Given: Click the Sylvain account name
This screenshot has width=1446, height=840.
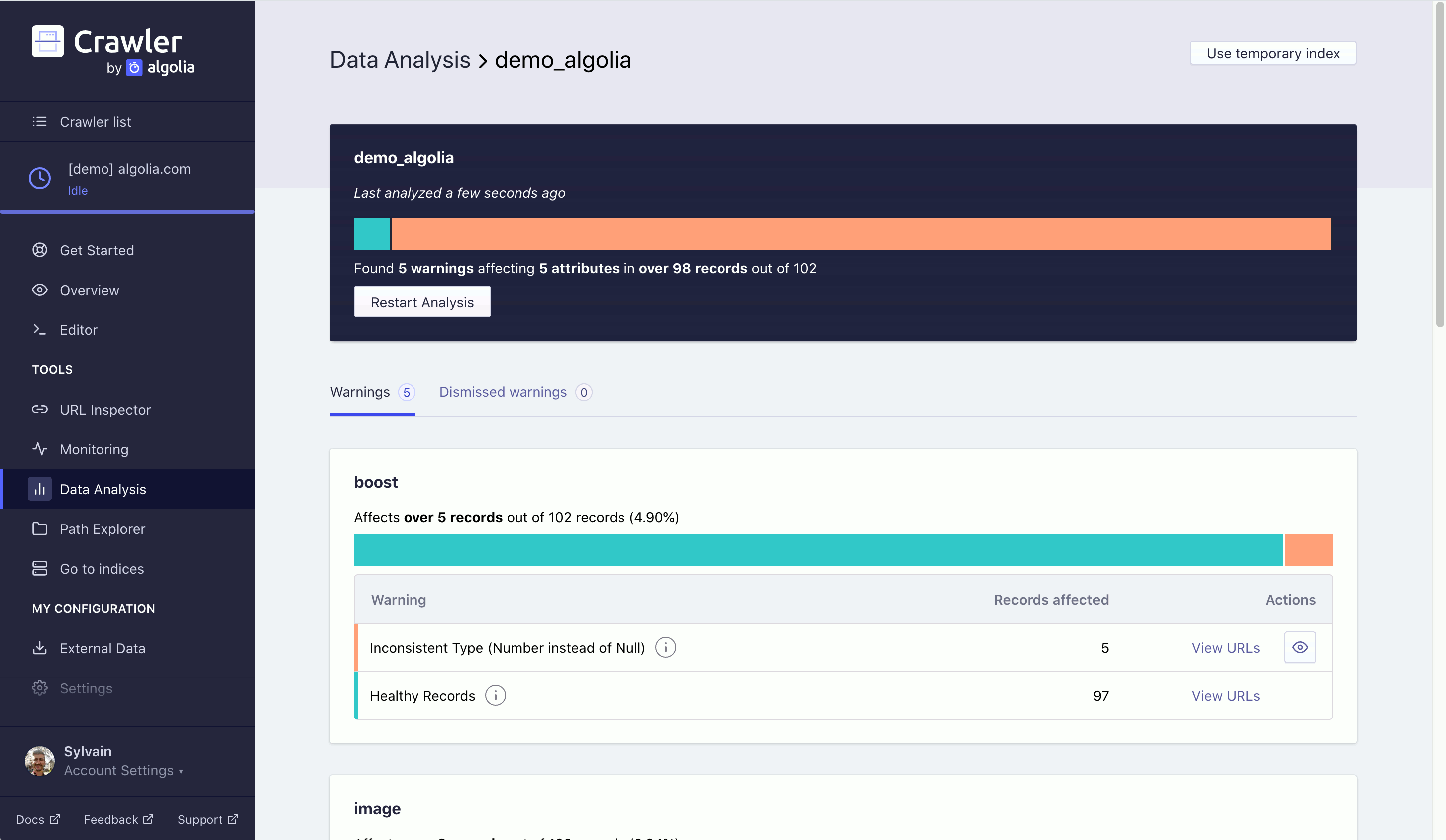Looking at the screenshot, I should (x=88, y=751).
